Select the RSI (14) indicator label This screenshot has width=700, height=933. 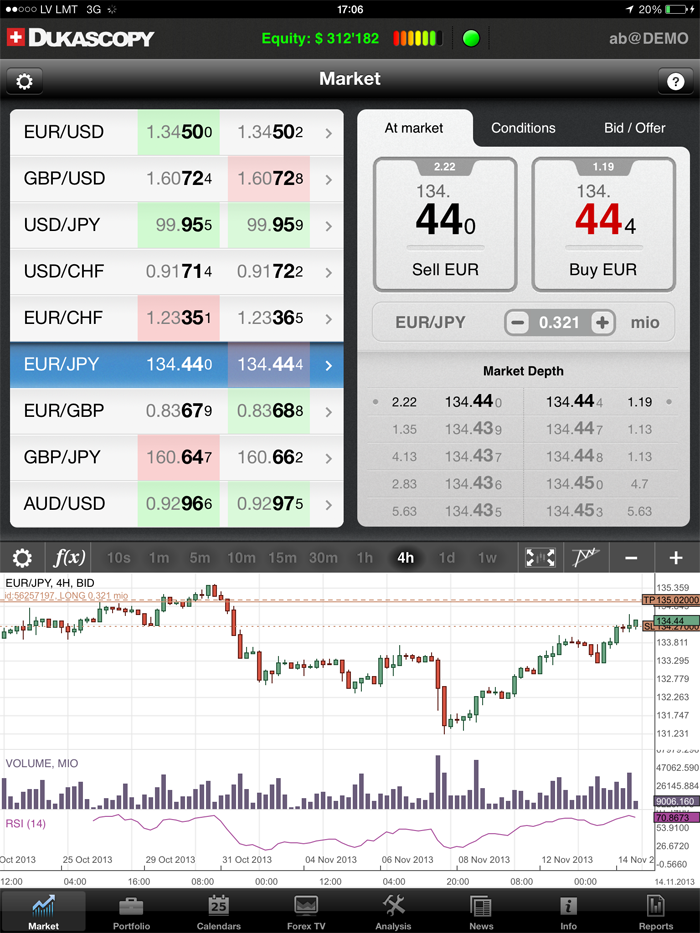[x=26, y=824]
